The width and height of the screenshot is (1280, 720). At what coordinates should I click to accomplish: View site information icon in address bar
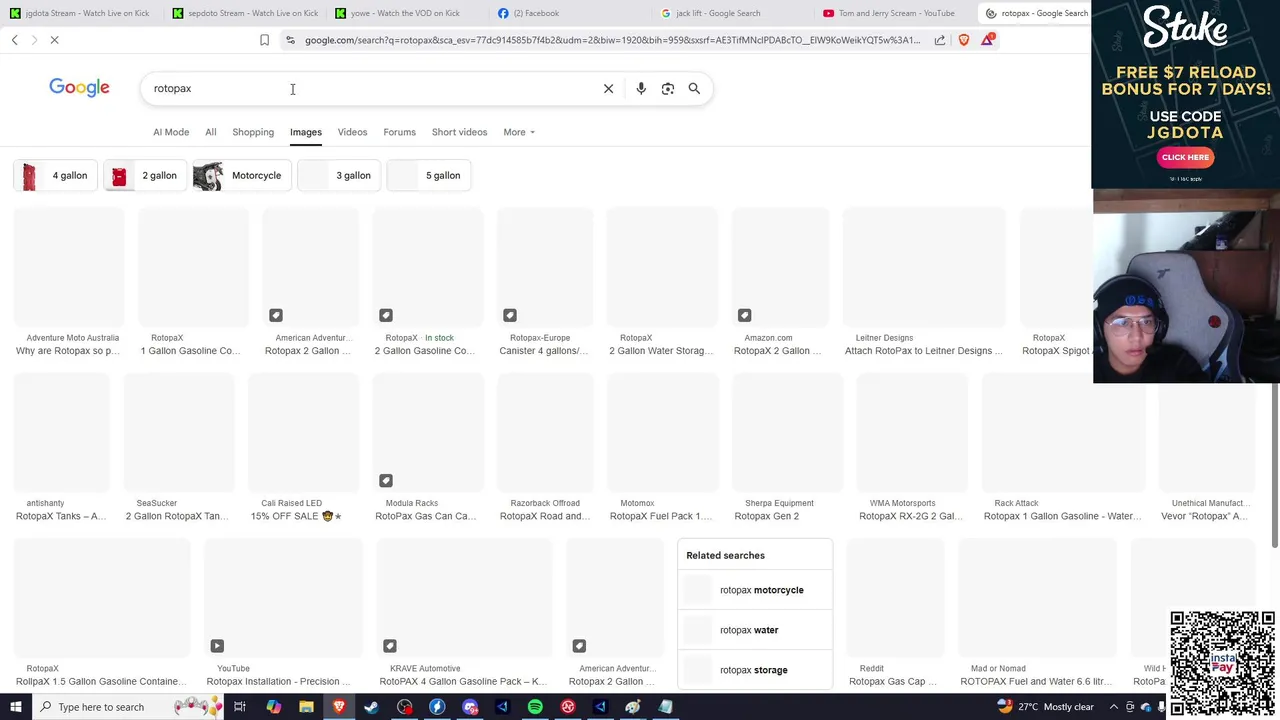(290, 40)
